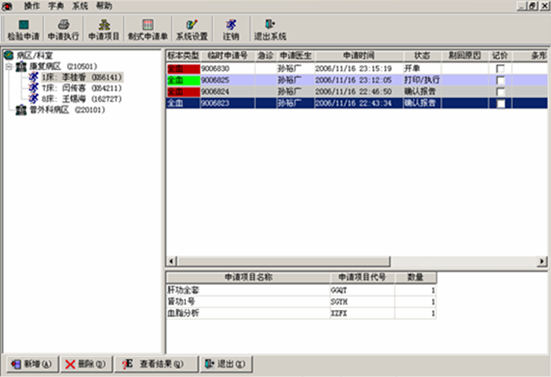The image size is (551, 377).
Task: Select the 肾功1号 item row
Action: pos(301,301)
